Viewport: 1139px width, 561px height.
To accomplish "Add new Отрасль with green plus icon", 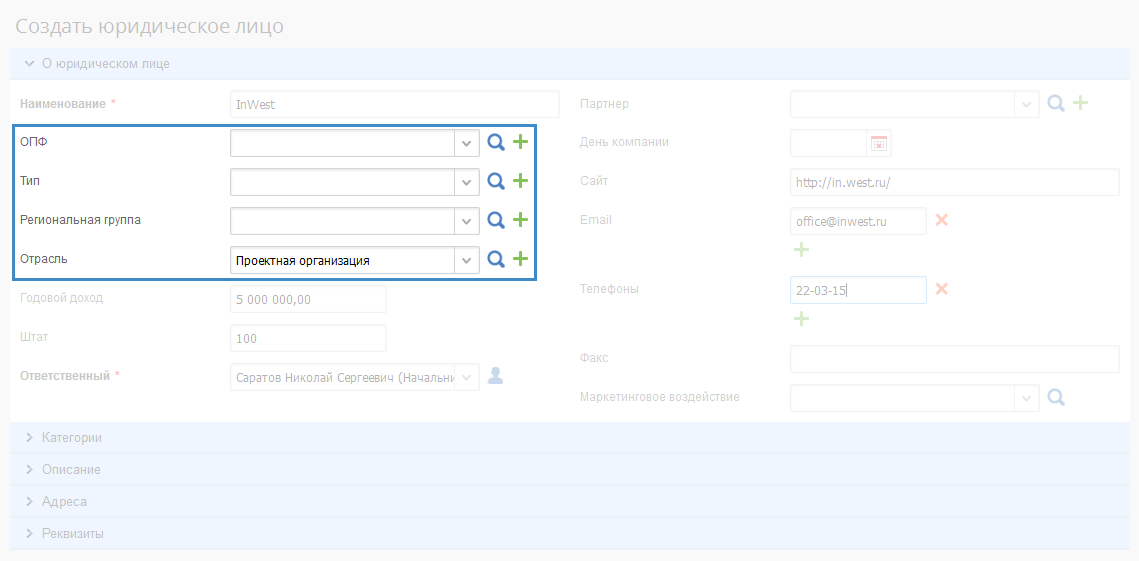I will [520, 259].
